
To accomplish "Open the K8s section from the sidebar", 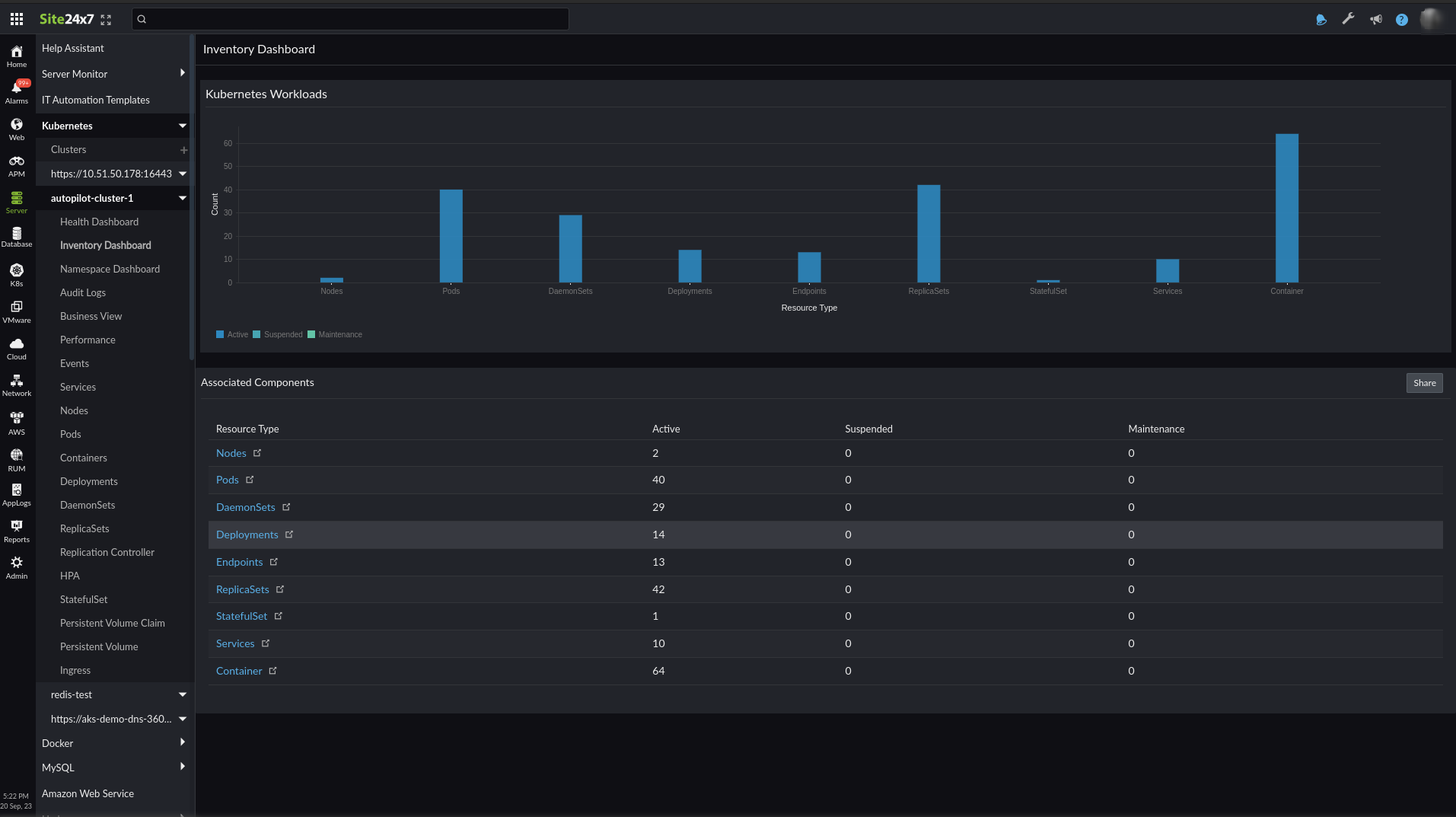I will point(16,274).
